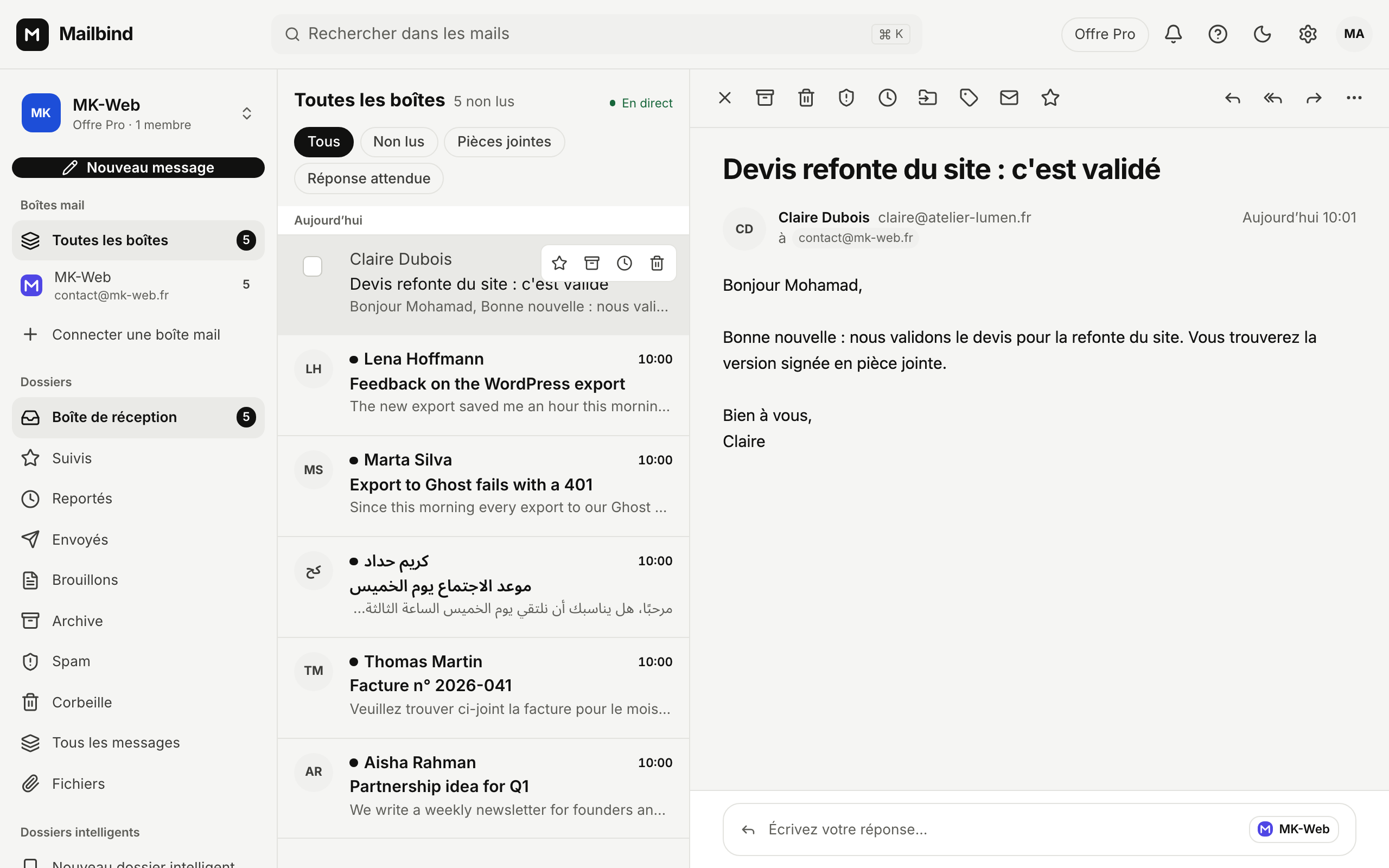Open Thomas Martin's Facture n° 2026-041 email
This screenshot has height=868, width=1389.
(483, 688)
